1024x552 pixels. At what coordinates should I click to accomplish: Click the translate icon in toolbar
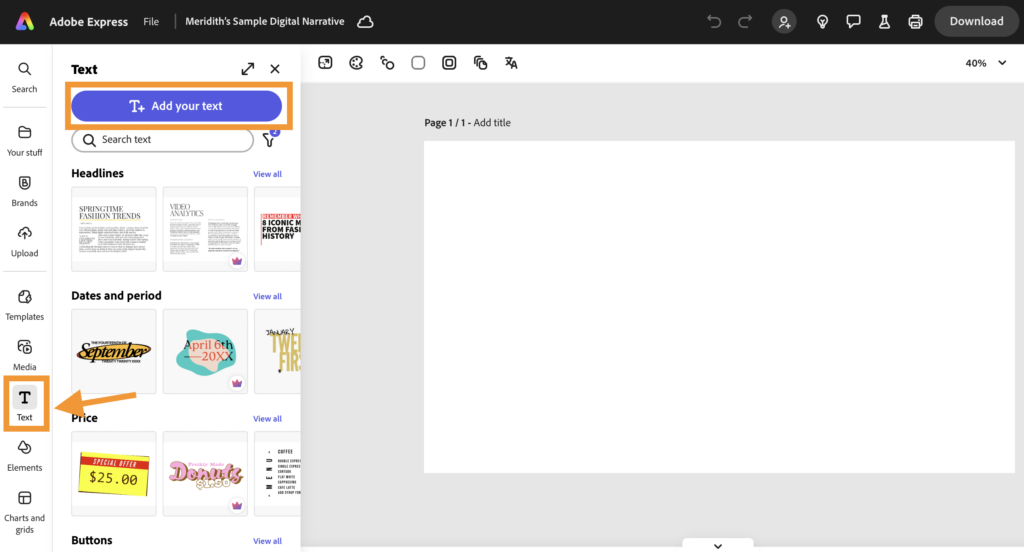(x=511, y=63)
